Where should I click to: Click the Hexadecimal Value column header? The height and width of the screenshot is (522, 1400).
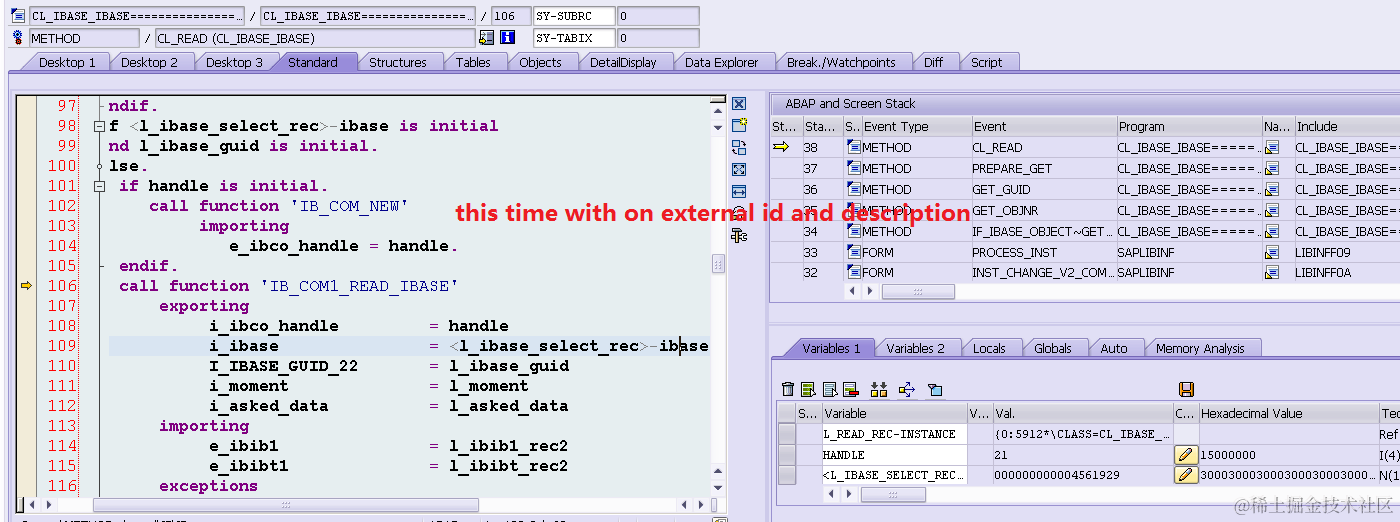[x=1288, y=413]
